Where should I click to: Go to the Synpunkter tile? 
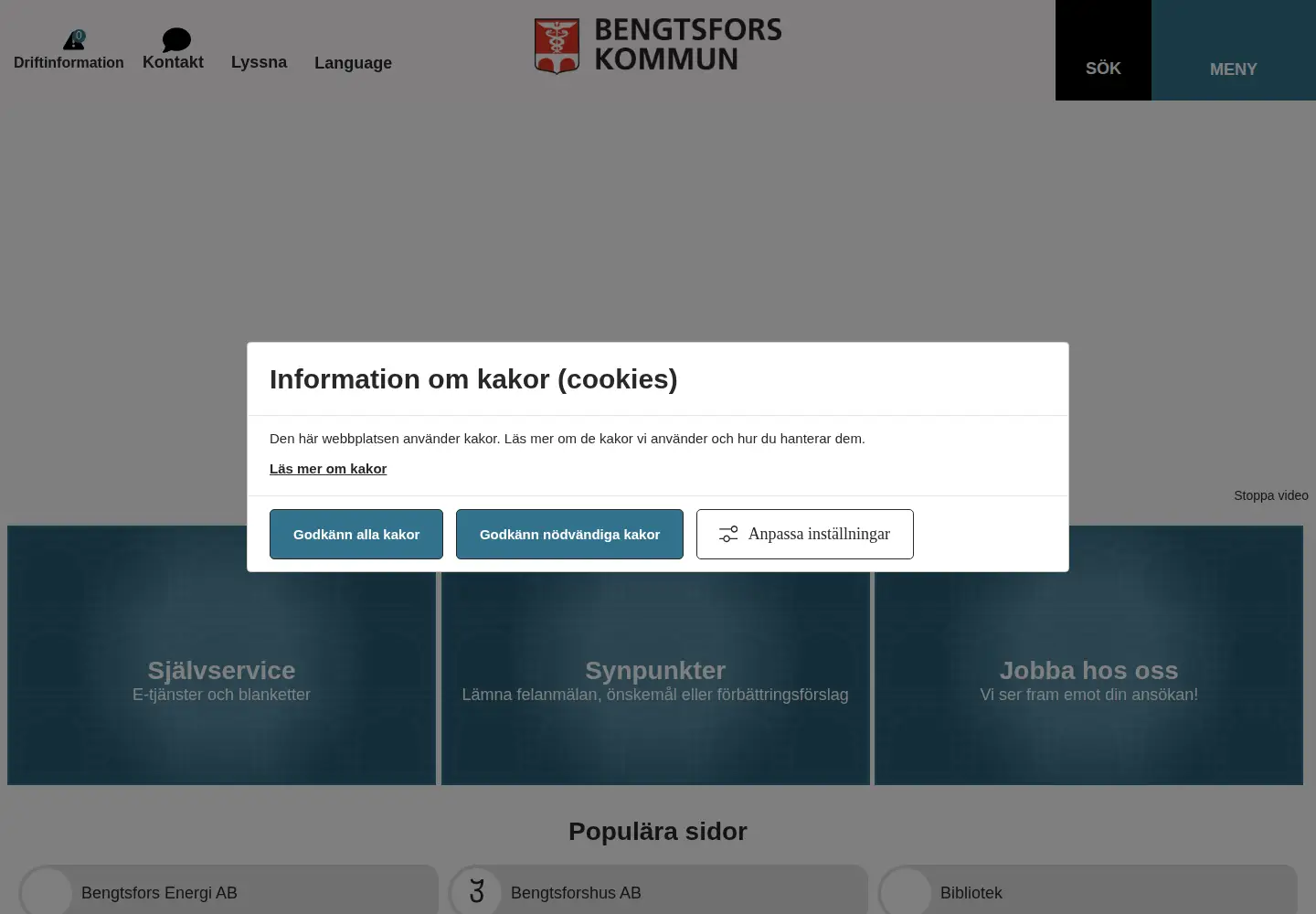pos(655,655)
